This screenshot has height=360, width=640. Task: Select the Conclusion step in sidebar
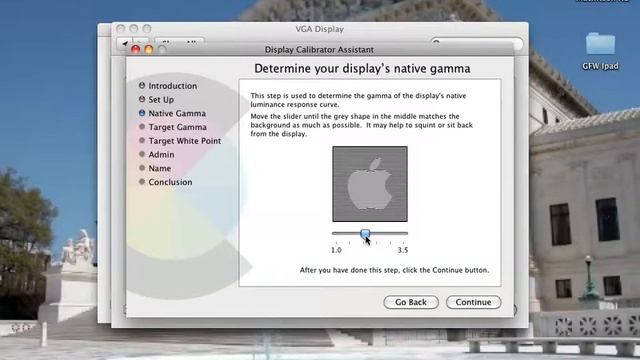point(166,182)
